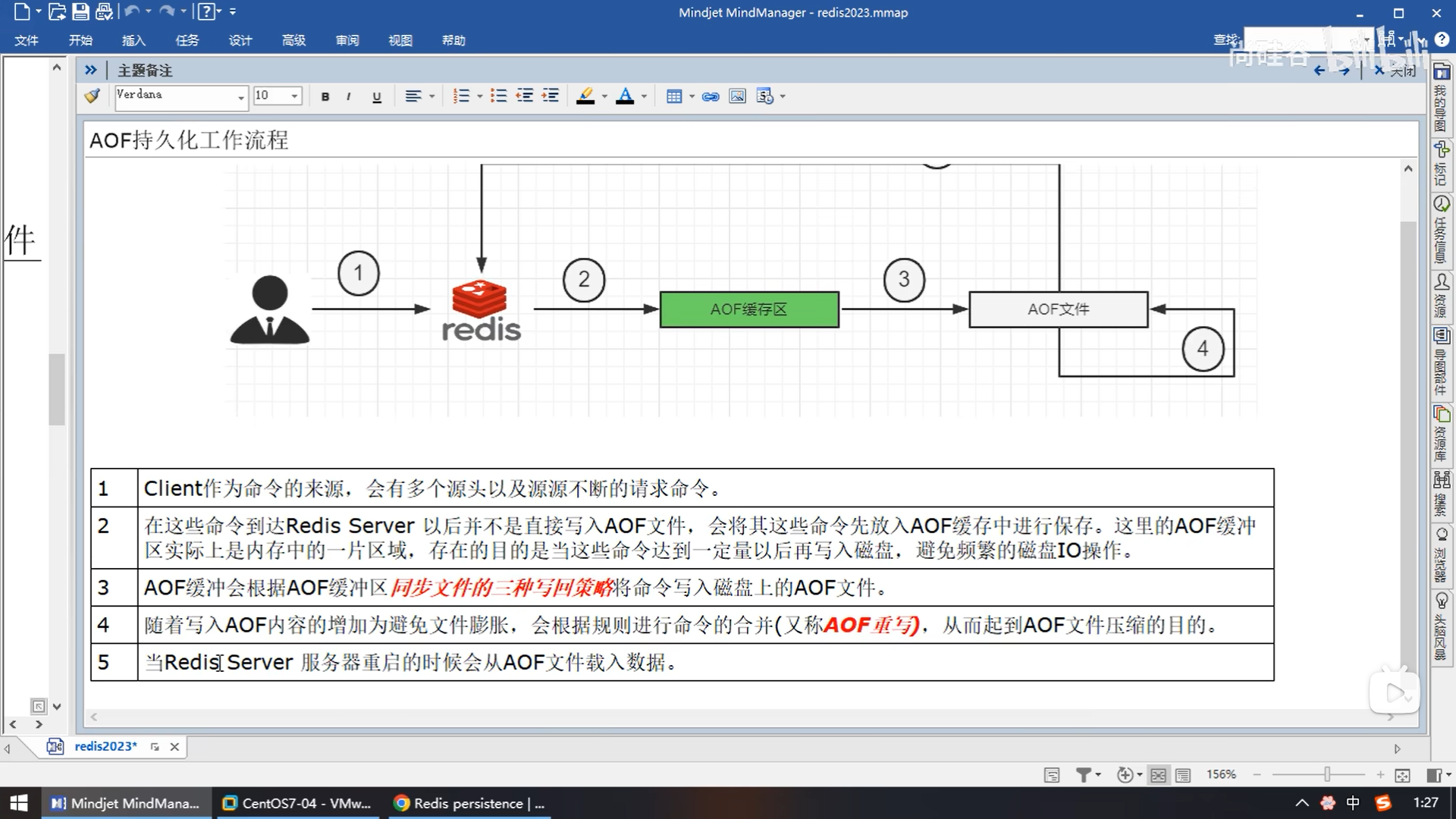
Task: Click the insert image icon
Action: pyautogui.click(x=737, y=96)
